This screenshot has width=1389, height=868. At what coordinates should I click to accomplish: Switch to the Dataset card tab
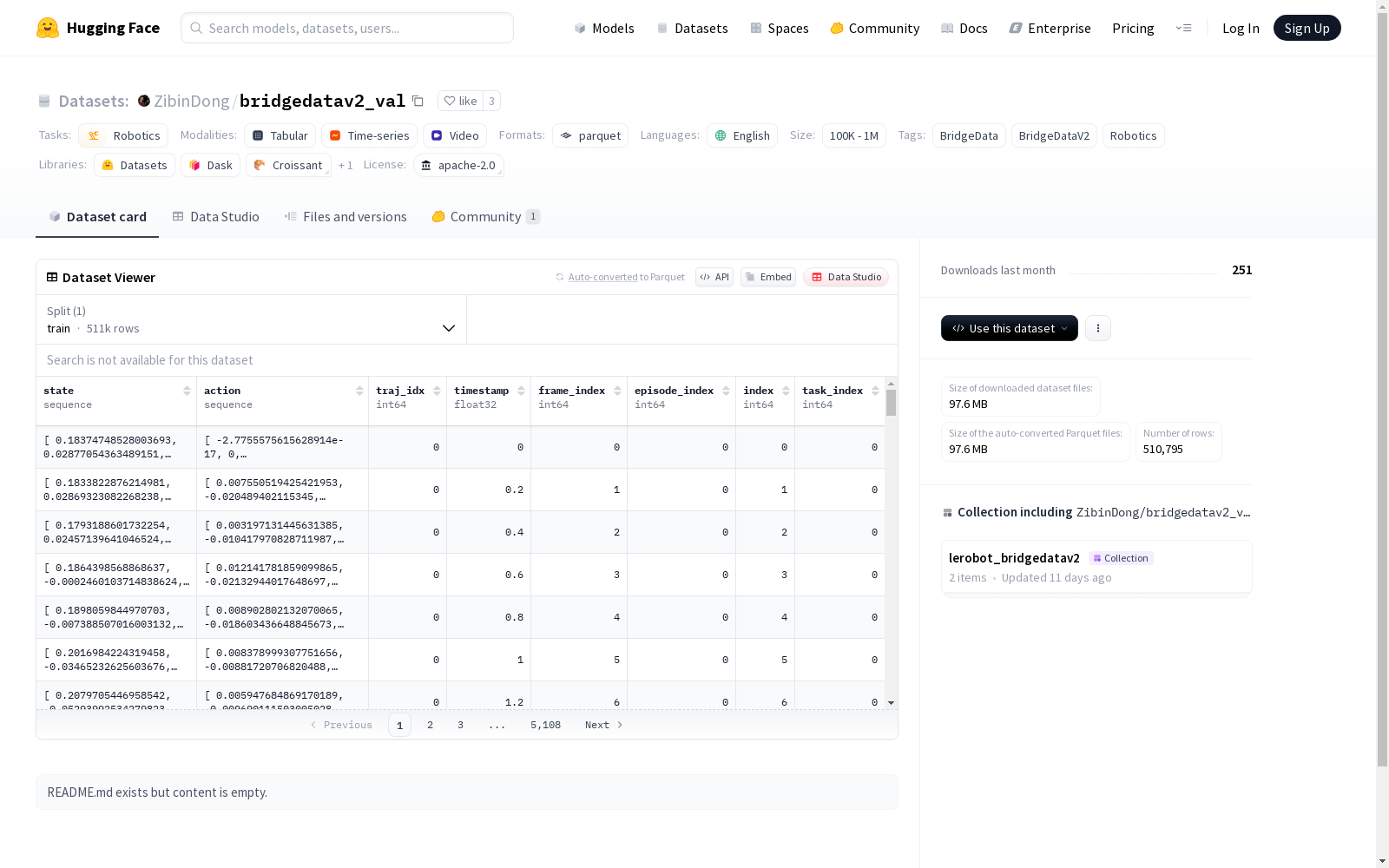click(x=97, y=217)
